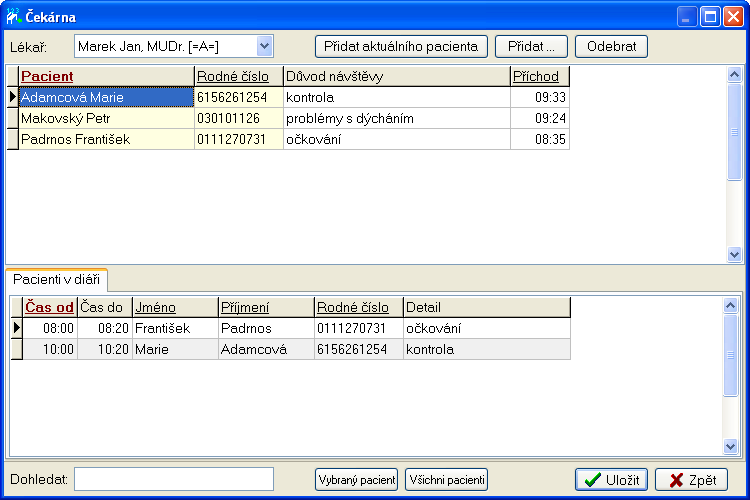Click Vybraný pacient button
The image size is (750, 500).
356,480
